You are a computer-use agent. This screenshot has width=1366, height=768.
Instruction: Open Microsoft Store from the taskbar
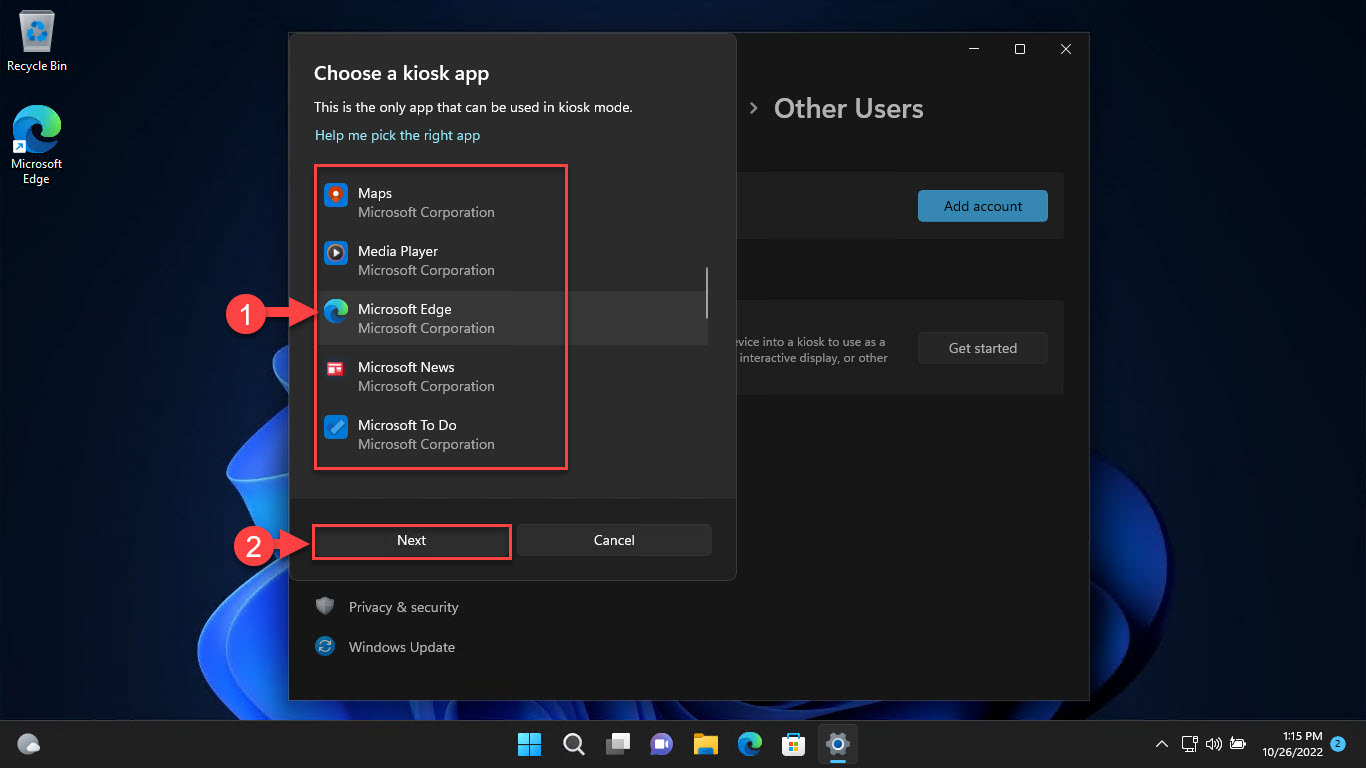pyautogui.click(x=794, y=744)
